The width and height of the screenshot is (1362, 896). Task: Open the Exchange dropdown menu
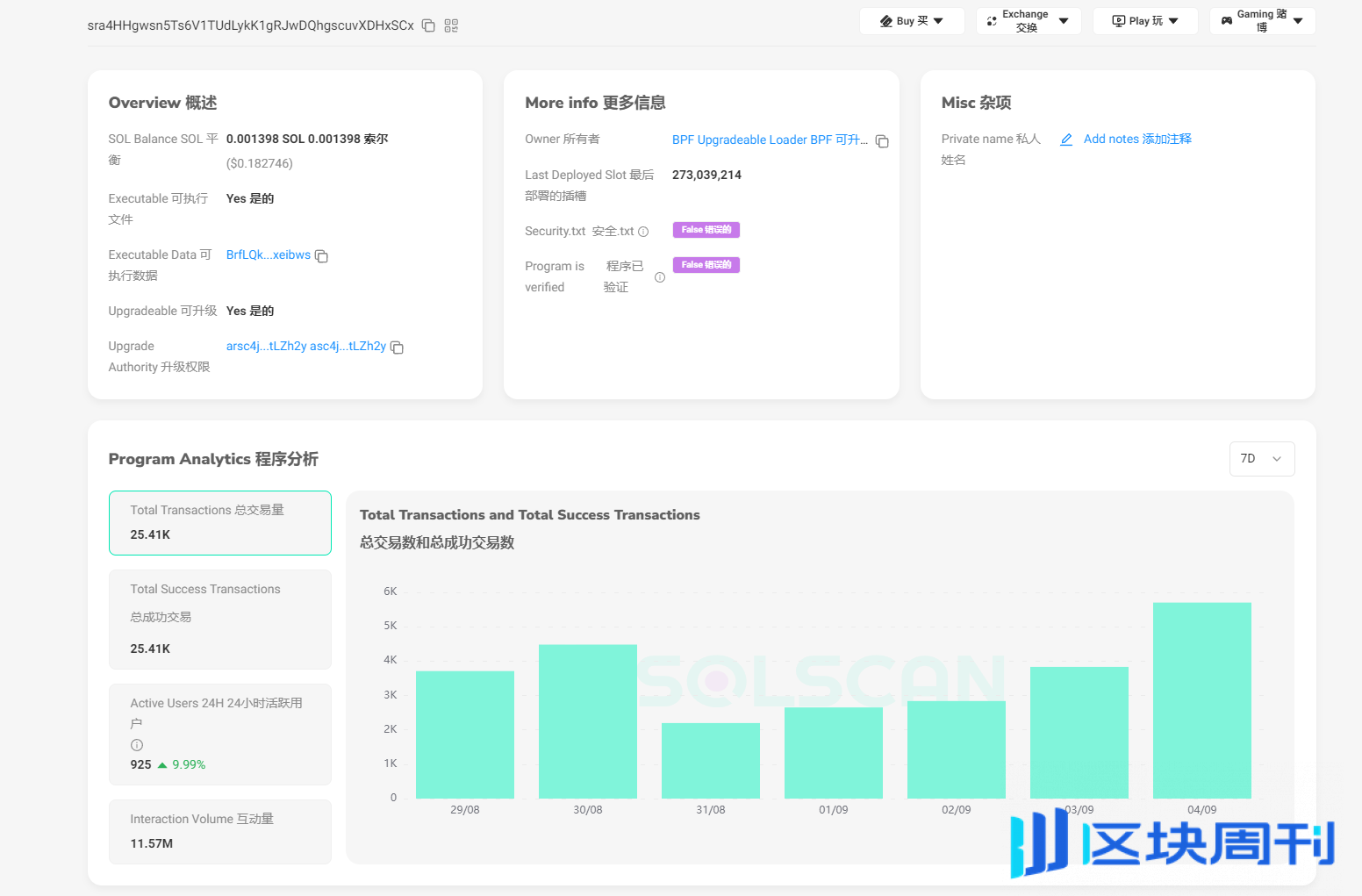coord(1029,21)
